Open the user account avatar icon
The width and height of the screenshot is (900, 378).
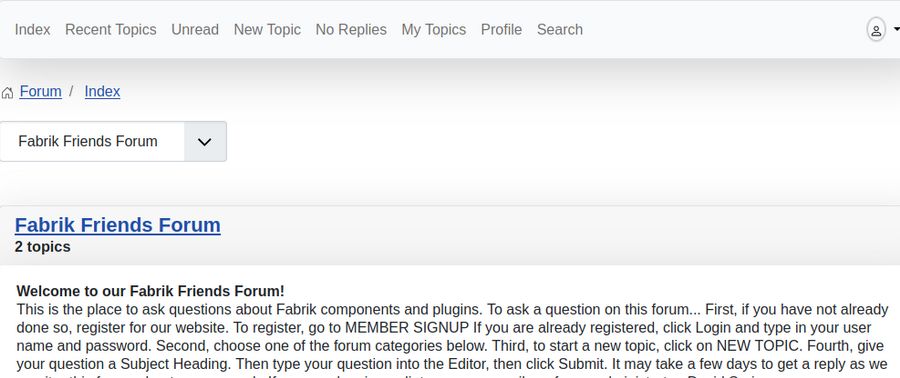pos(876,30)
